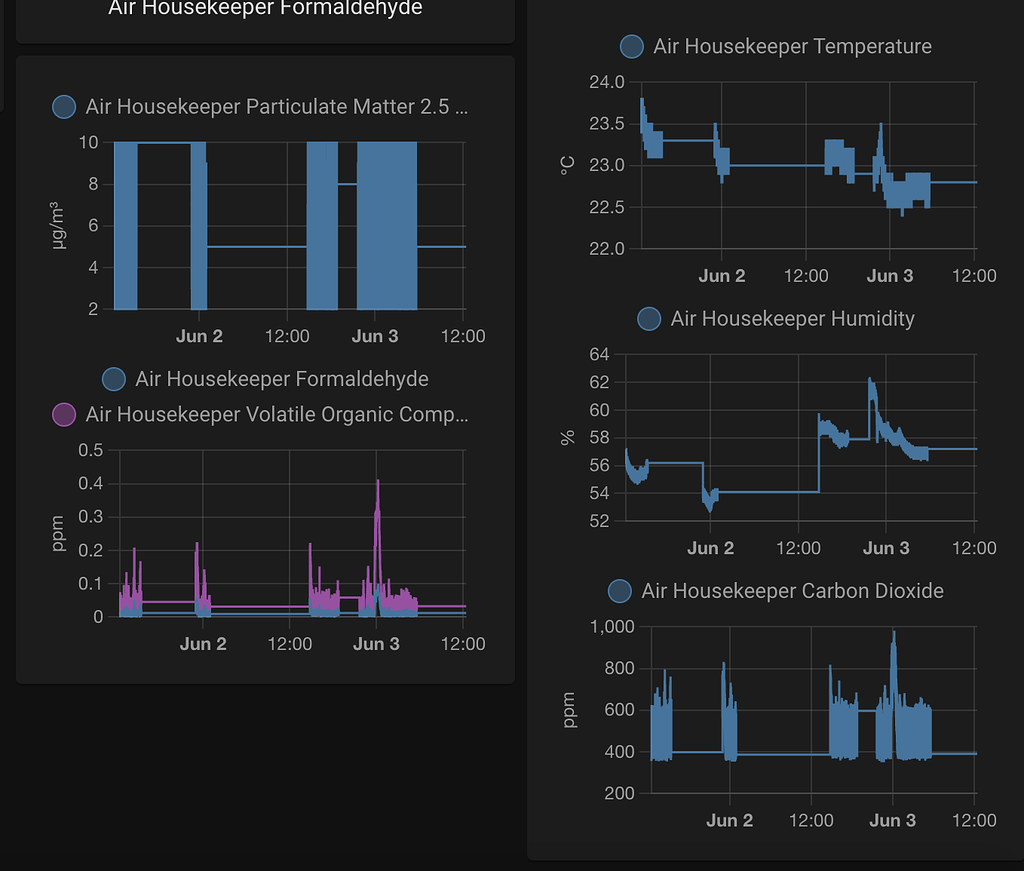Toggle the Particulate Matter 2.5 legend circle
This screenshot has height=871, width=1024.
click(64, 106)
